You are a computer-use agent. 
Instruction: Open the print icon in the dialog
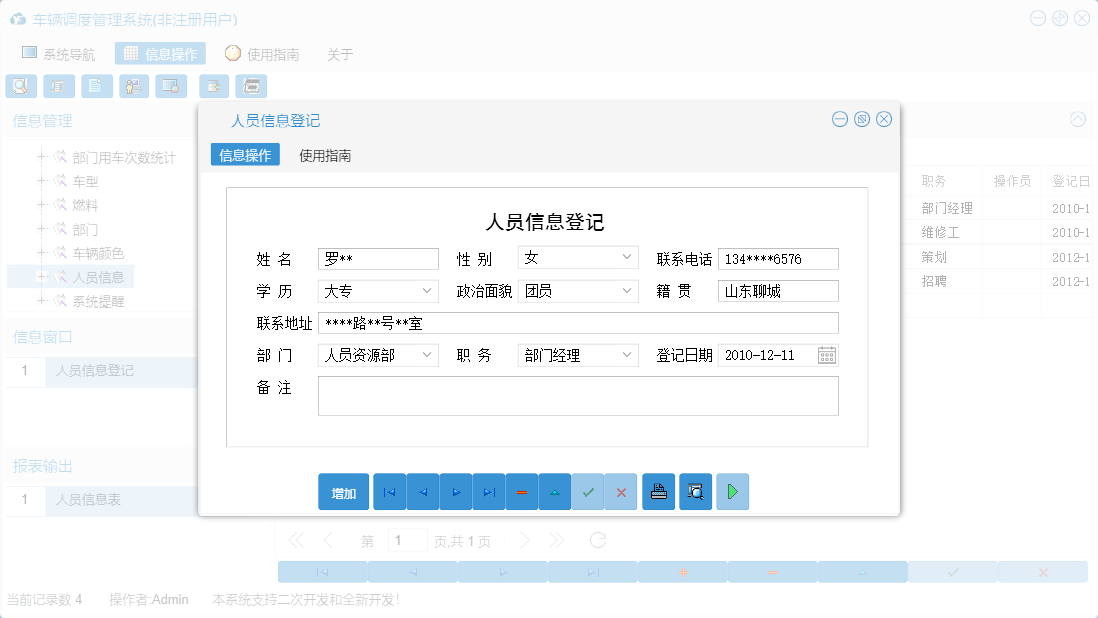[x=658, y=491]
